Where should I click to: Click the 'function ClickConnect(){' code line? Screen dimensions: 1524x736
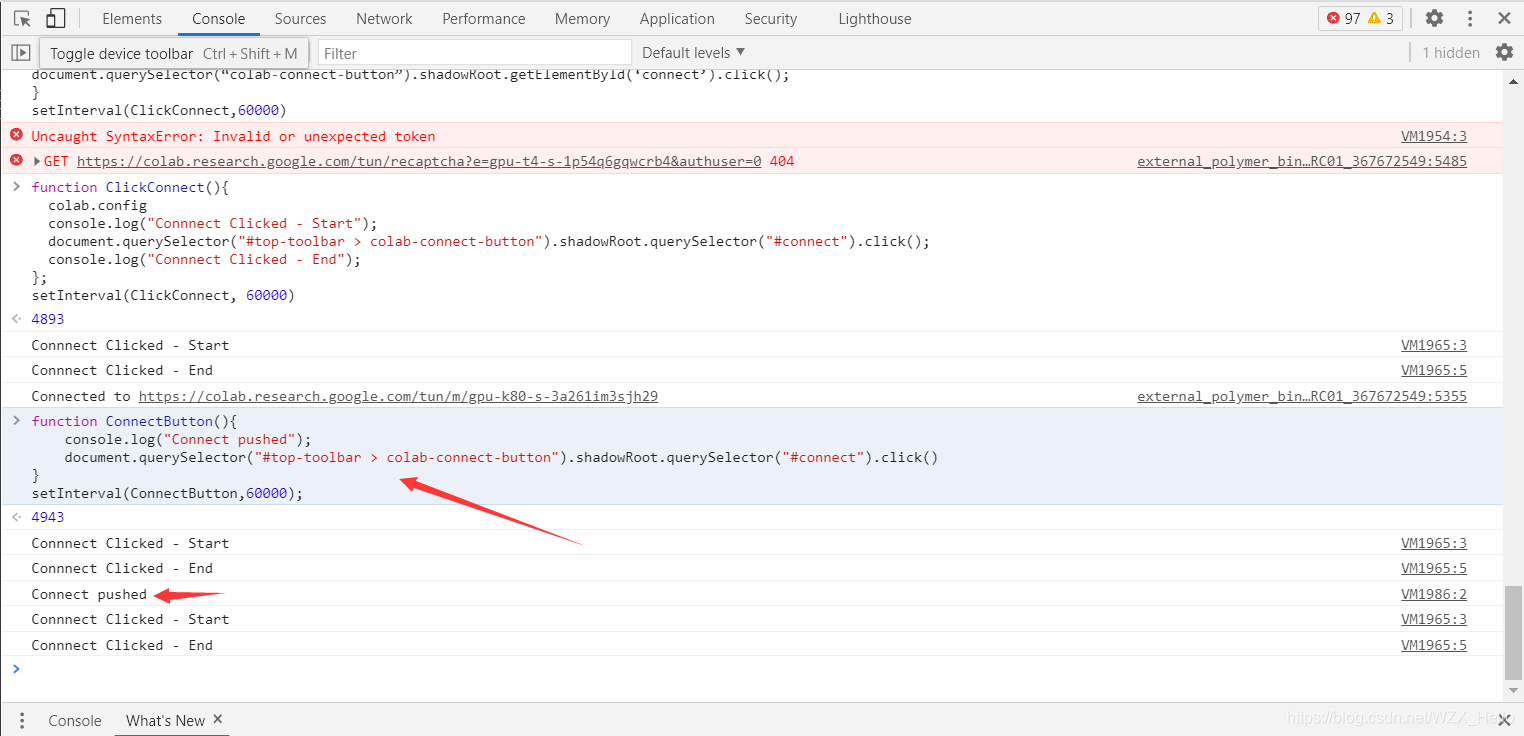pyautogui.click(x=131, y=187)
